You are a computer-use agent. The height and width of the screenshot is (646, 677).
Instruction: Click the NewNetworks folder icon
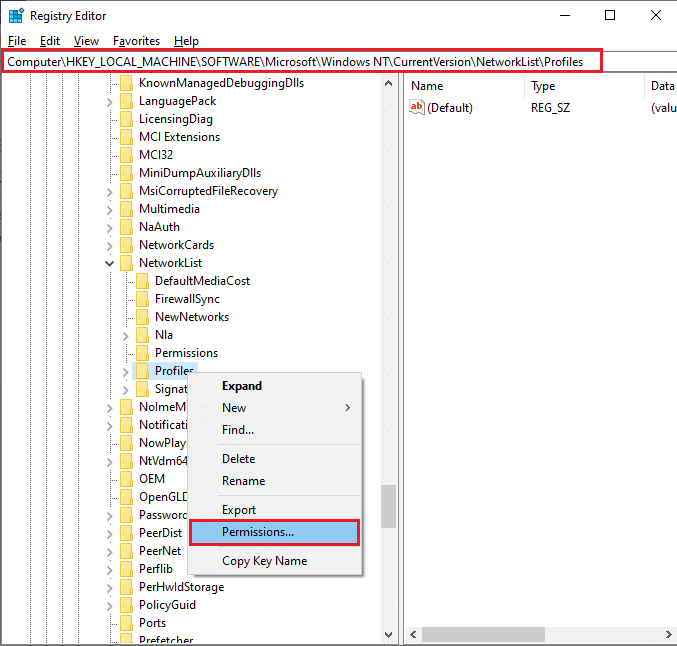click(142, 317)
